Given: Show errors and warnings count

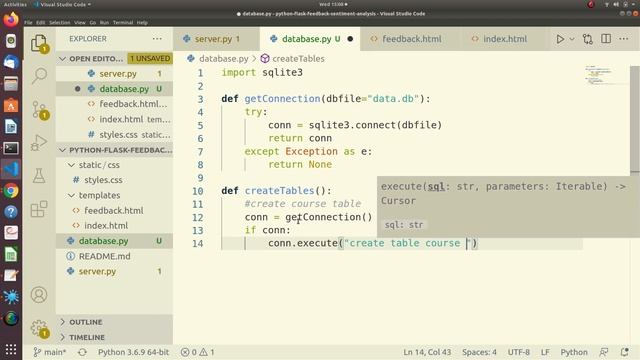Looking at the screenshot, I should tap(198, 352).
